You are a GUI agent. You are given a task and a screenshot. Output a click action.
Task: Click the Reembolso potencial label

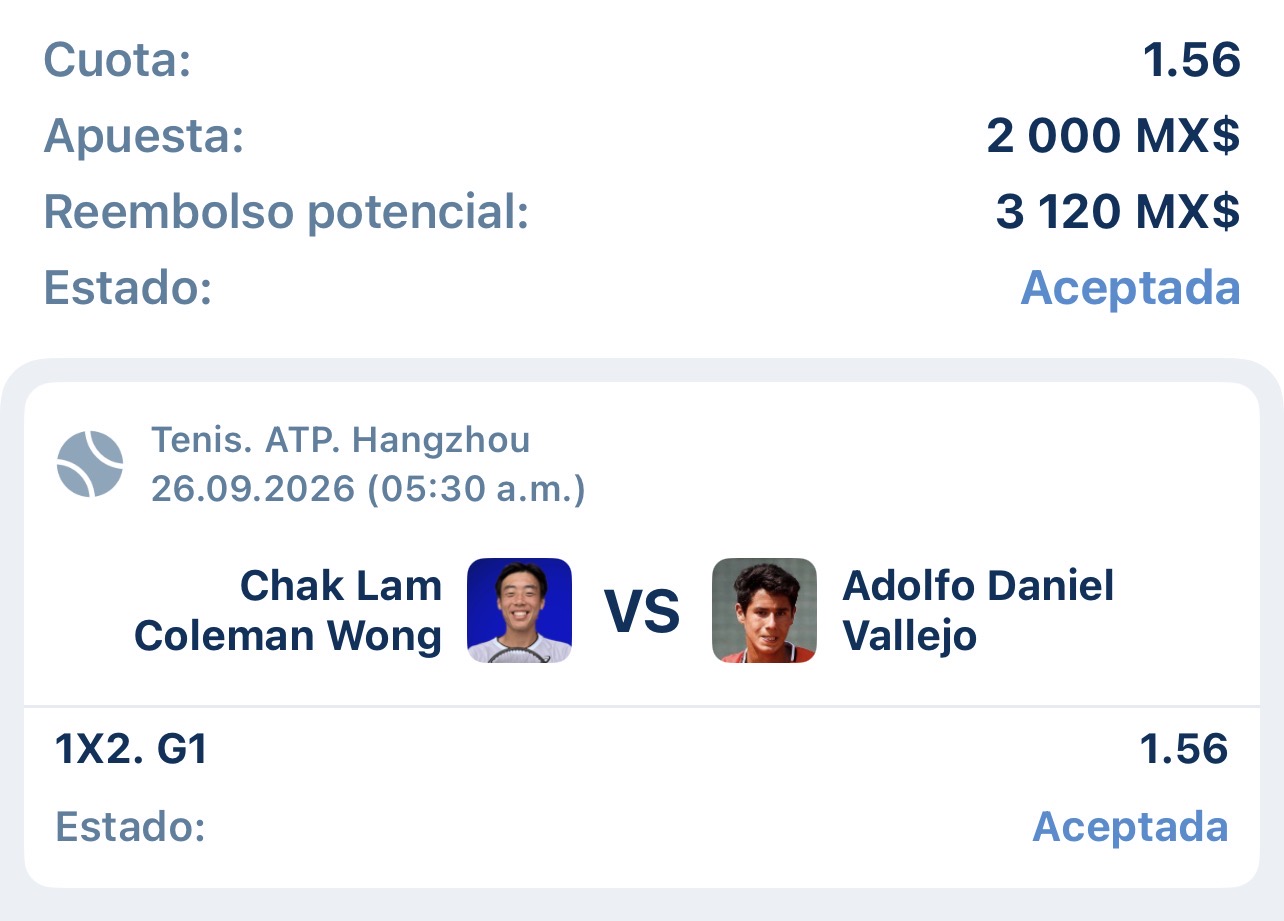[x=286, y=212]
